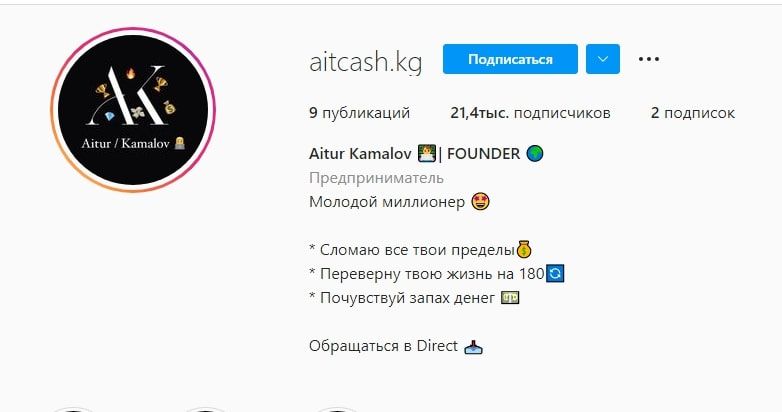Click the blue diamond emoji in avatar logo
782x412 pixels.
pyautogui.click(x=110, y=117)
